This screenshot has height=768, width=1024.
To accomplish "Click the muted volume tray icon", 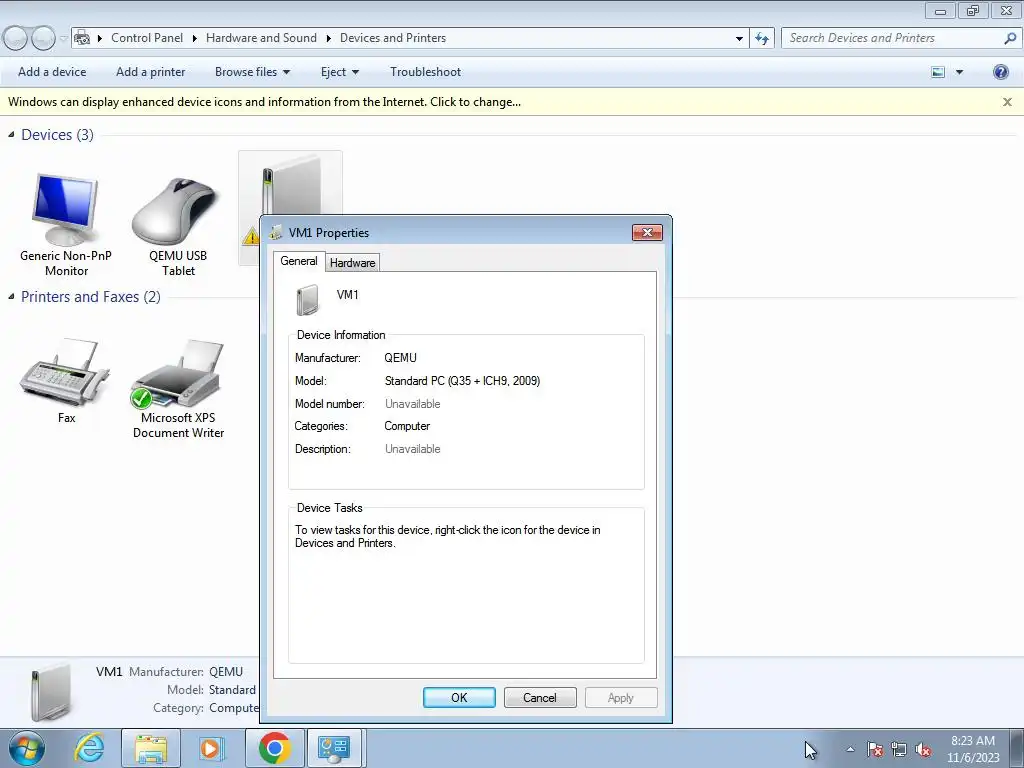I will tap(923, 750).
